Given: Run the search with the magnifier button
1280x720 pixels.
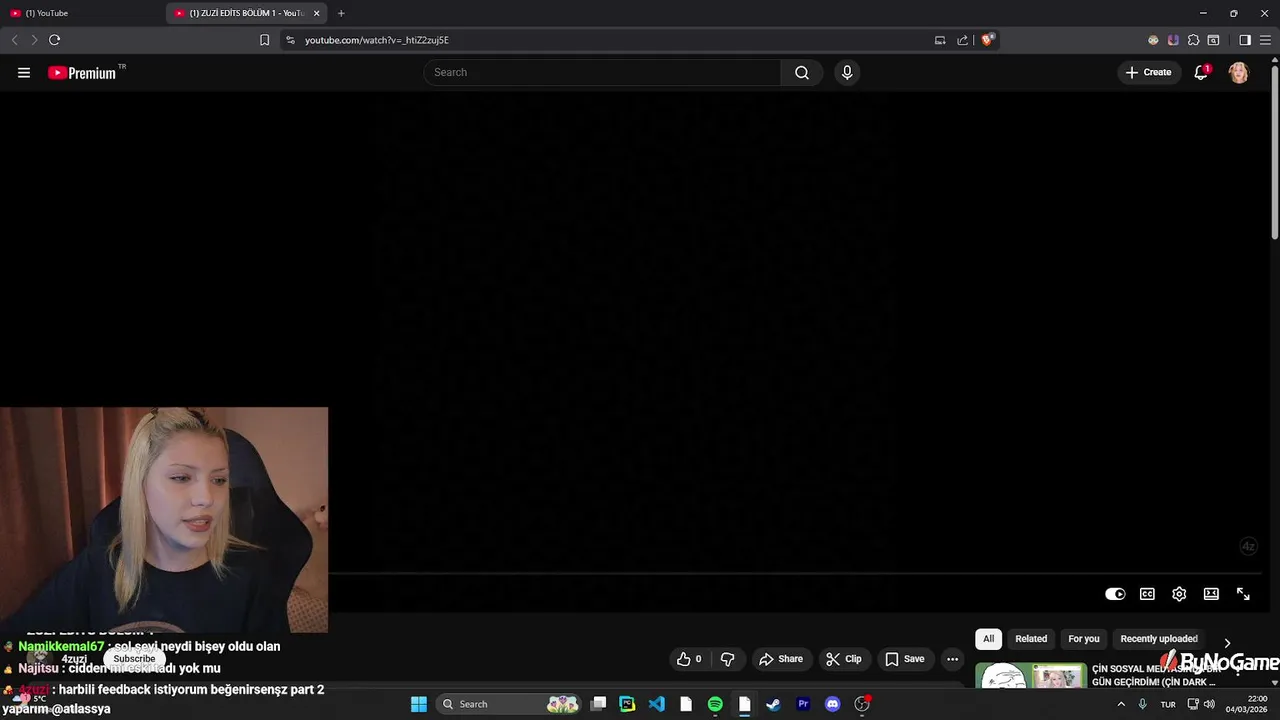Looking at the screenshot, I should pos(801,73).
